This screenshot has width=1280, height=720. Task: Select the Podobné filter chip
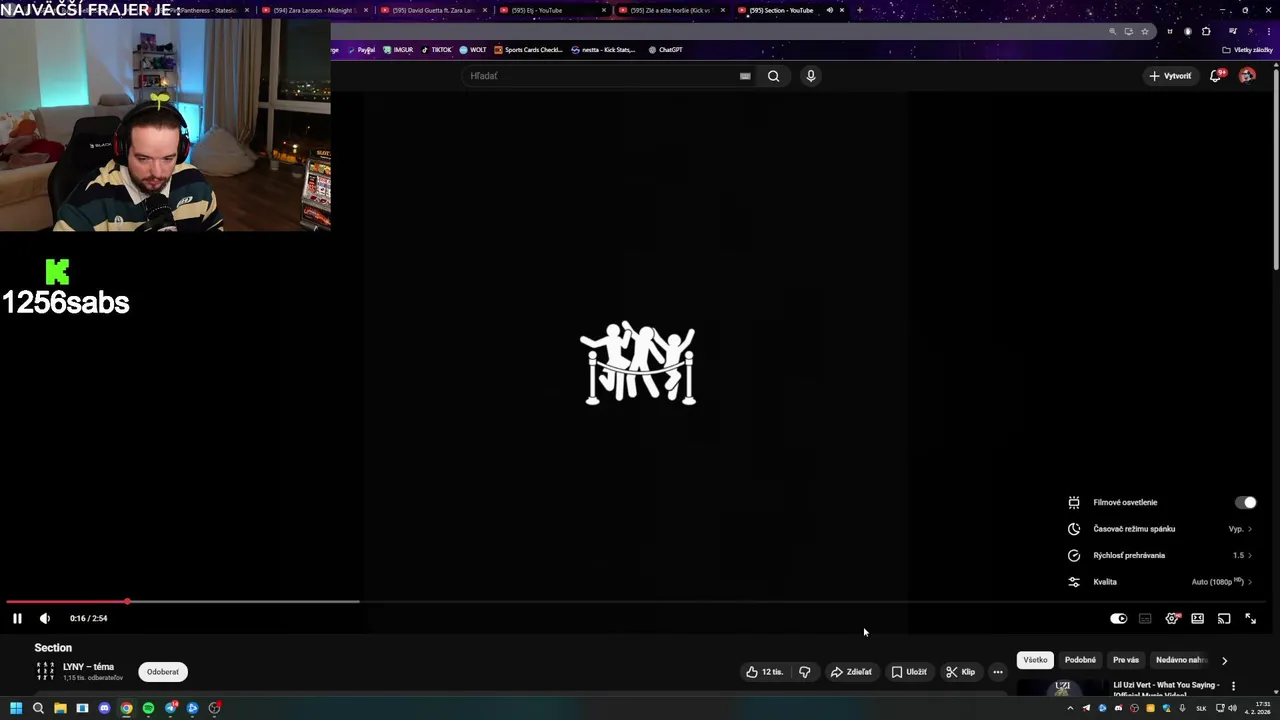point(1080,660)
